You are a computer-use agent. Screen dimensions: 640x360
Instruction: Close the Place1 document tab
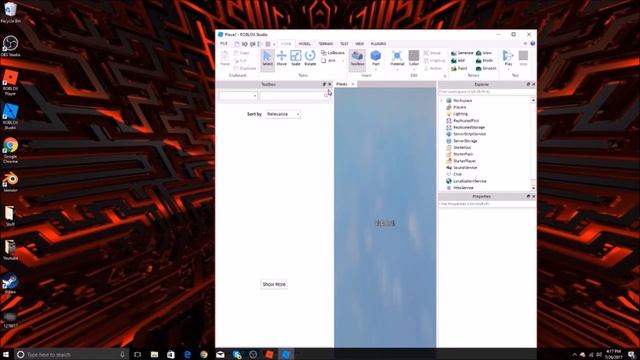[x=353, y=84]
